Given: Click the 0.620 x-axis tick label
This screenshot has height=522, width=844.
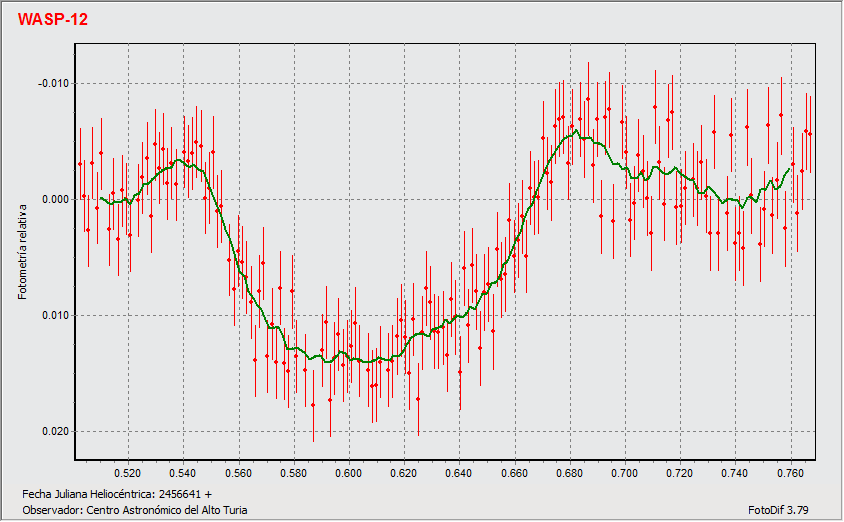Looking at the screenshot, I should click(x=403, y=472).
